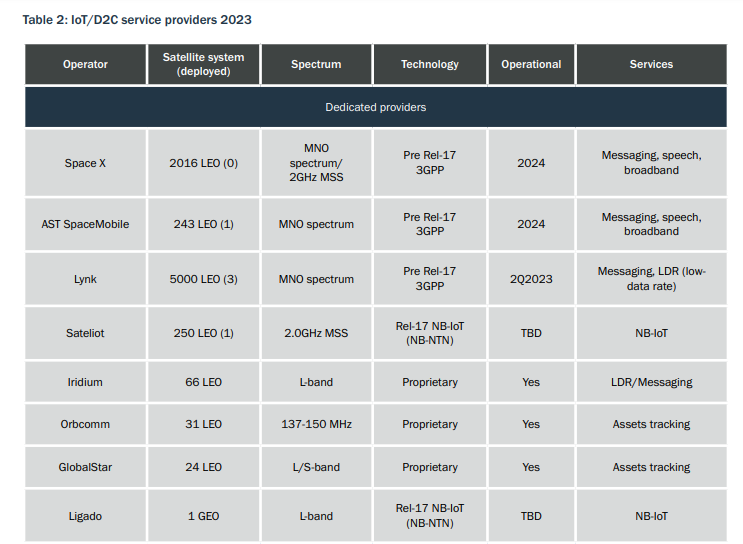Click the Spectrum column header
The height and width of the screenshot is (544, 743).
(316, 64)
